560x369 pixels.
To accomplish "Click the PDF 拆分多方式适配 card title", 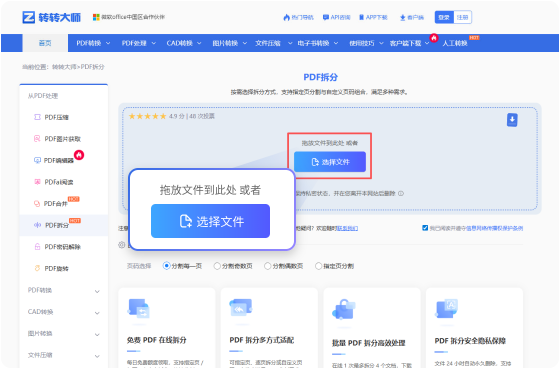I will (x=261, y=340).
